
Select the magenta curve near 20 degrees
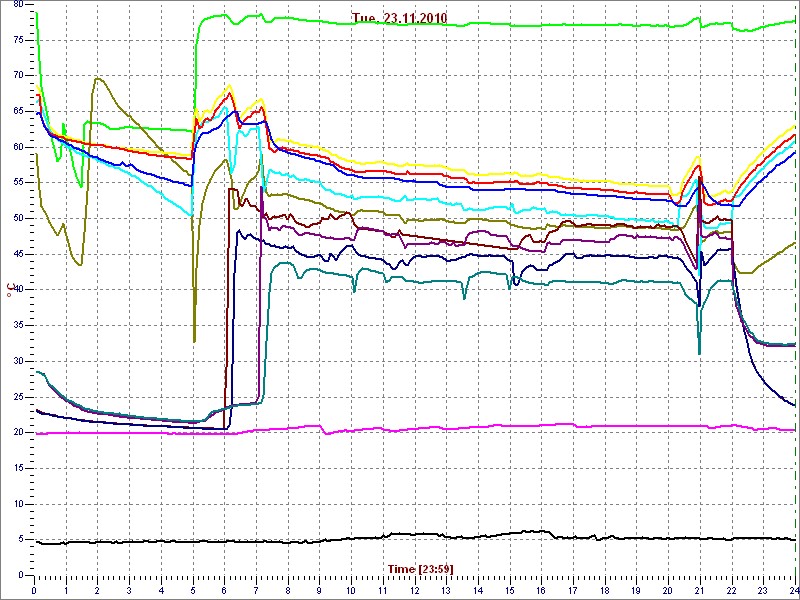click(400, 429)
